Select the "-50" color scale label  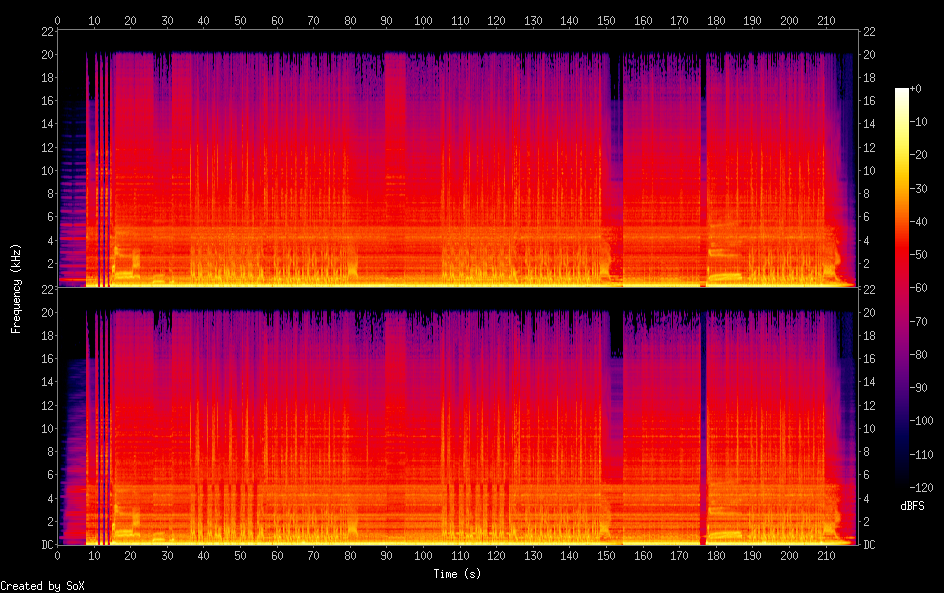tap(918, 255)
